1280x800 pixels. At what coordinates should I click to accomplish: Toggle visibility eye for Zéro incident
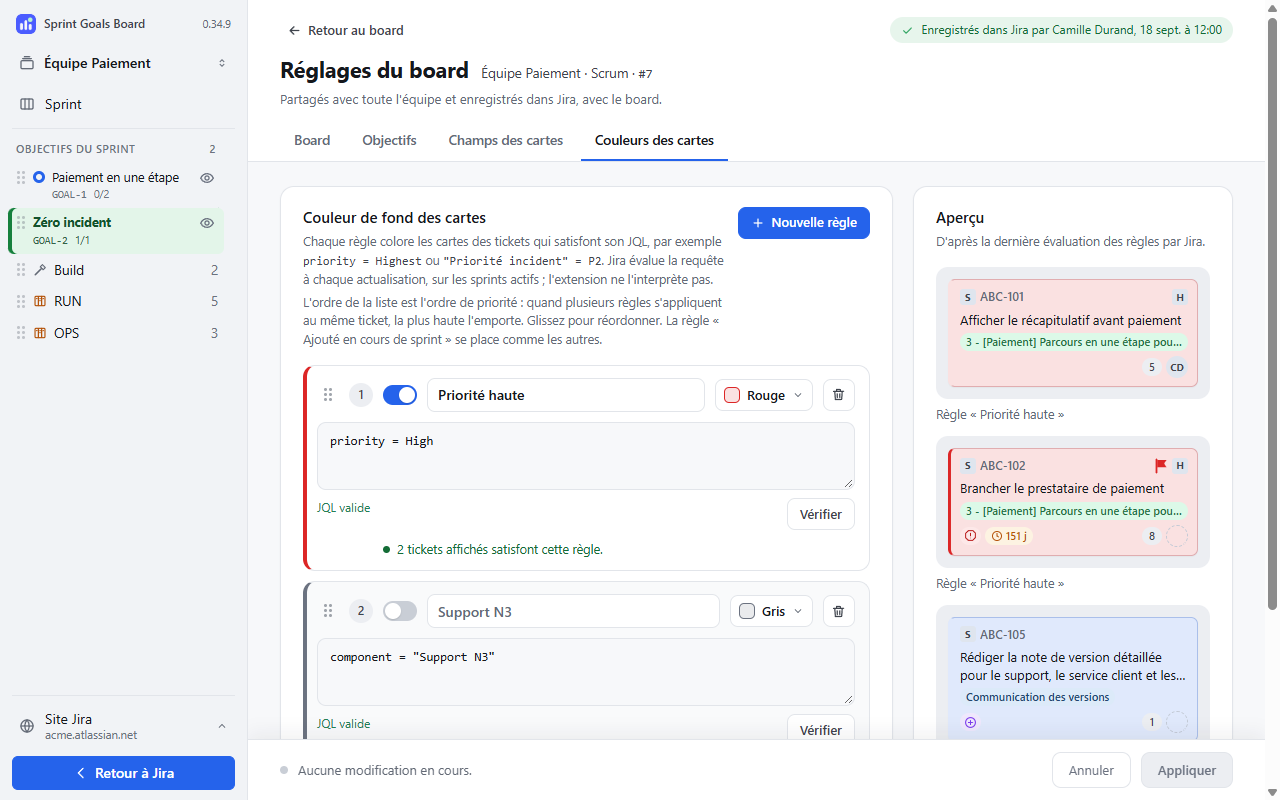tap(207, 223)
